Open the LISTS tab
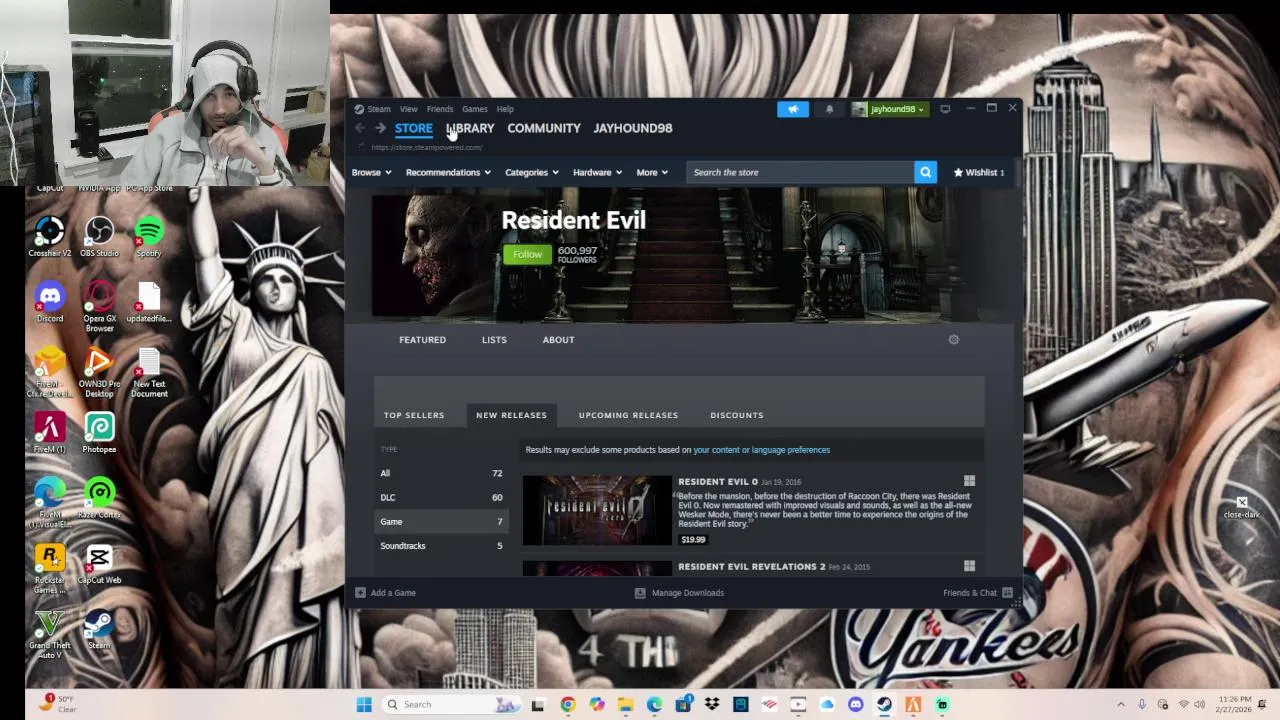Image resolution: width=1280 pixels, height=720 pixels. [x=494, y=340]
